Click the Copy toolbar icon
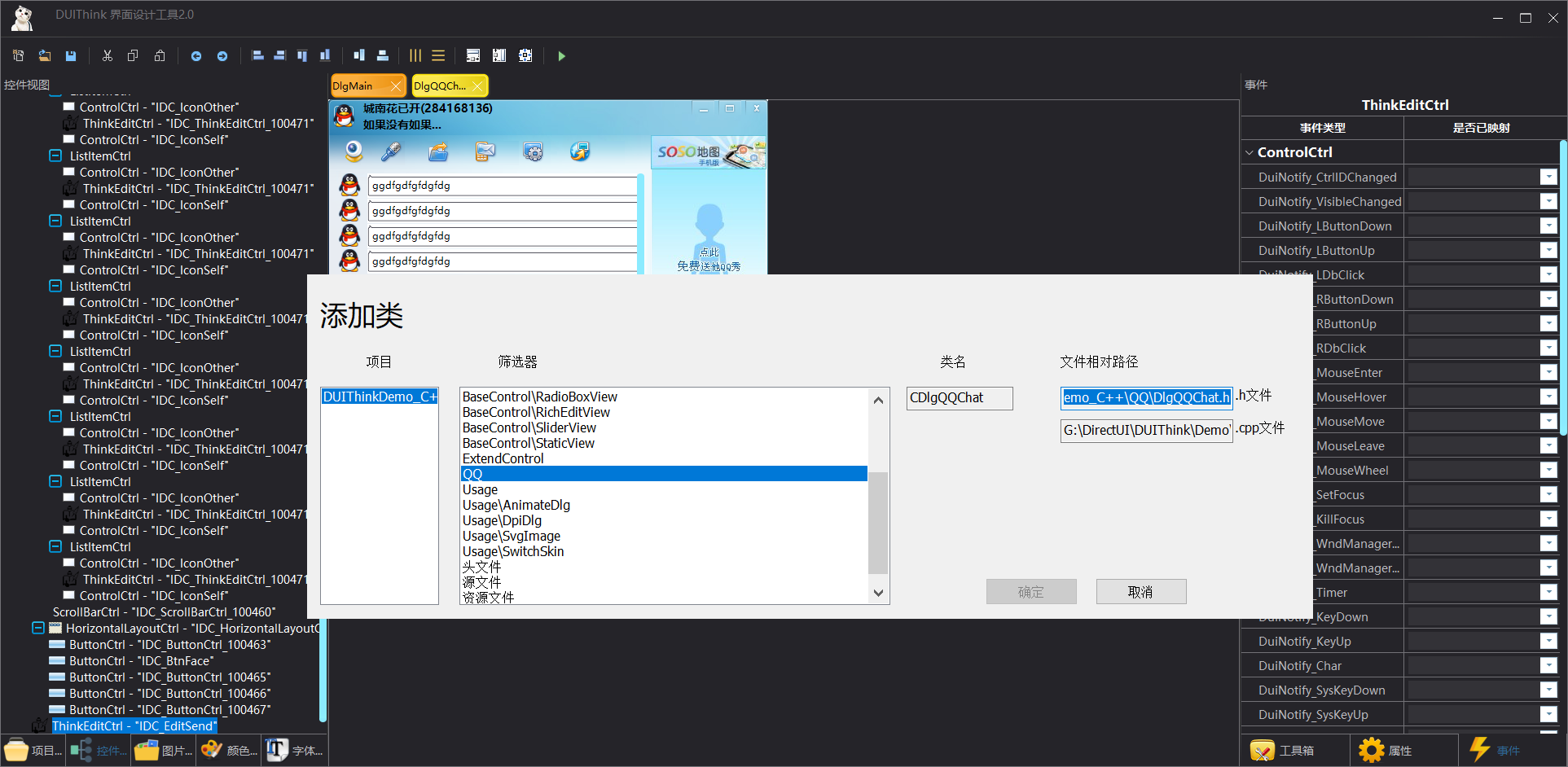The width and height of the screenshot is (1568, 767). point(133,55)
